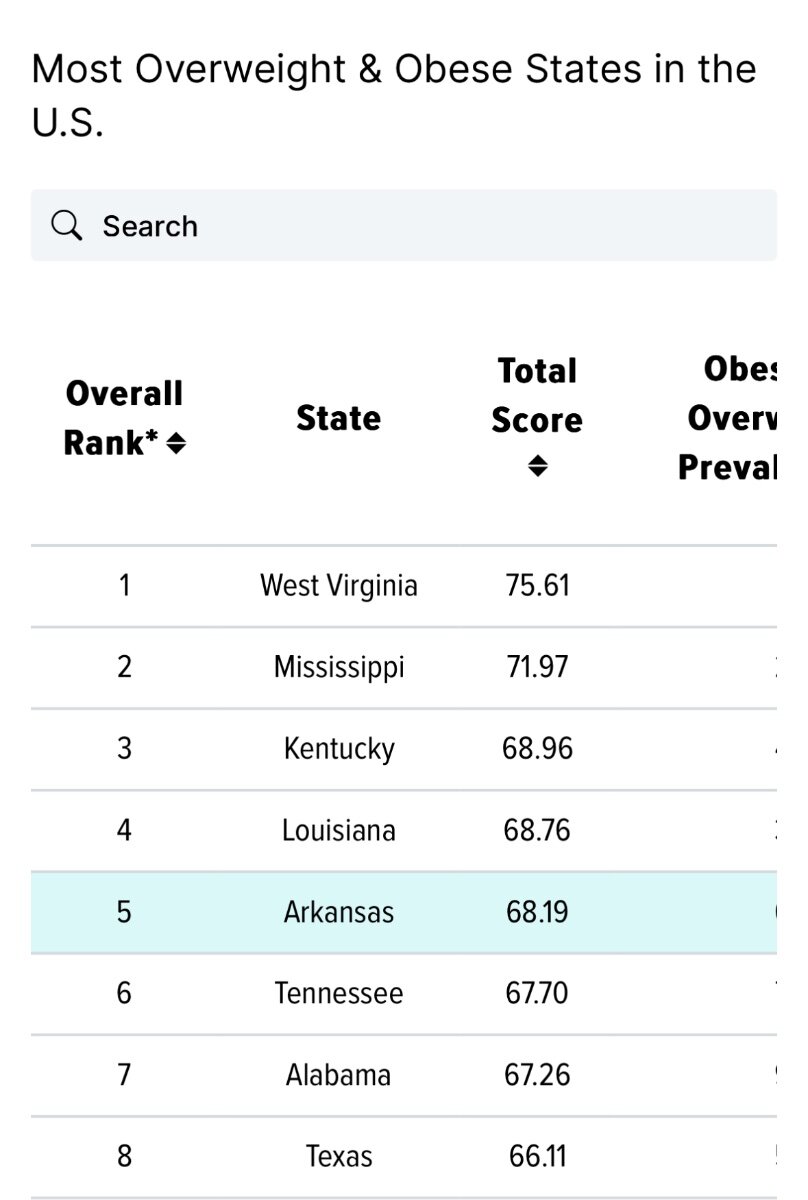Click the magnifying glass search icon
Image resolution: width=808 pixels, height=1200 pixels.
[66, 226]
